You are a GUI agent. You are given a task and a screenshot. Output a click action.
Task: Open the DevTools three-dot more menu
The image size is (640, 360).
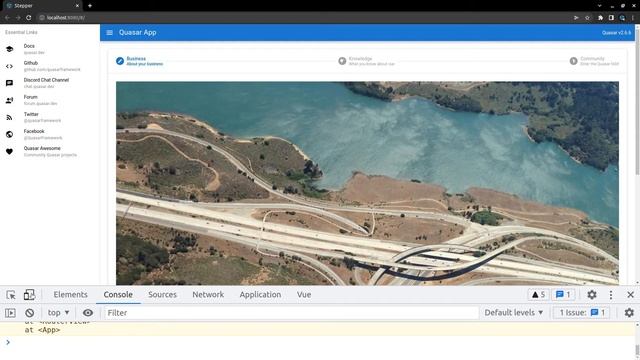(611, 295)
